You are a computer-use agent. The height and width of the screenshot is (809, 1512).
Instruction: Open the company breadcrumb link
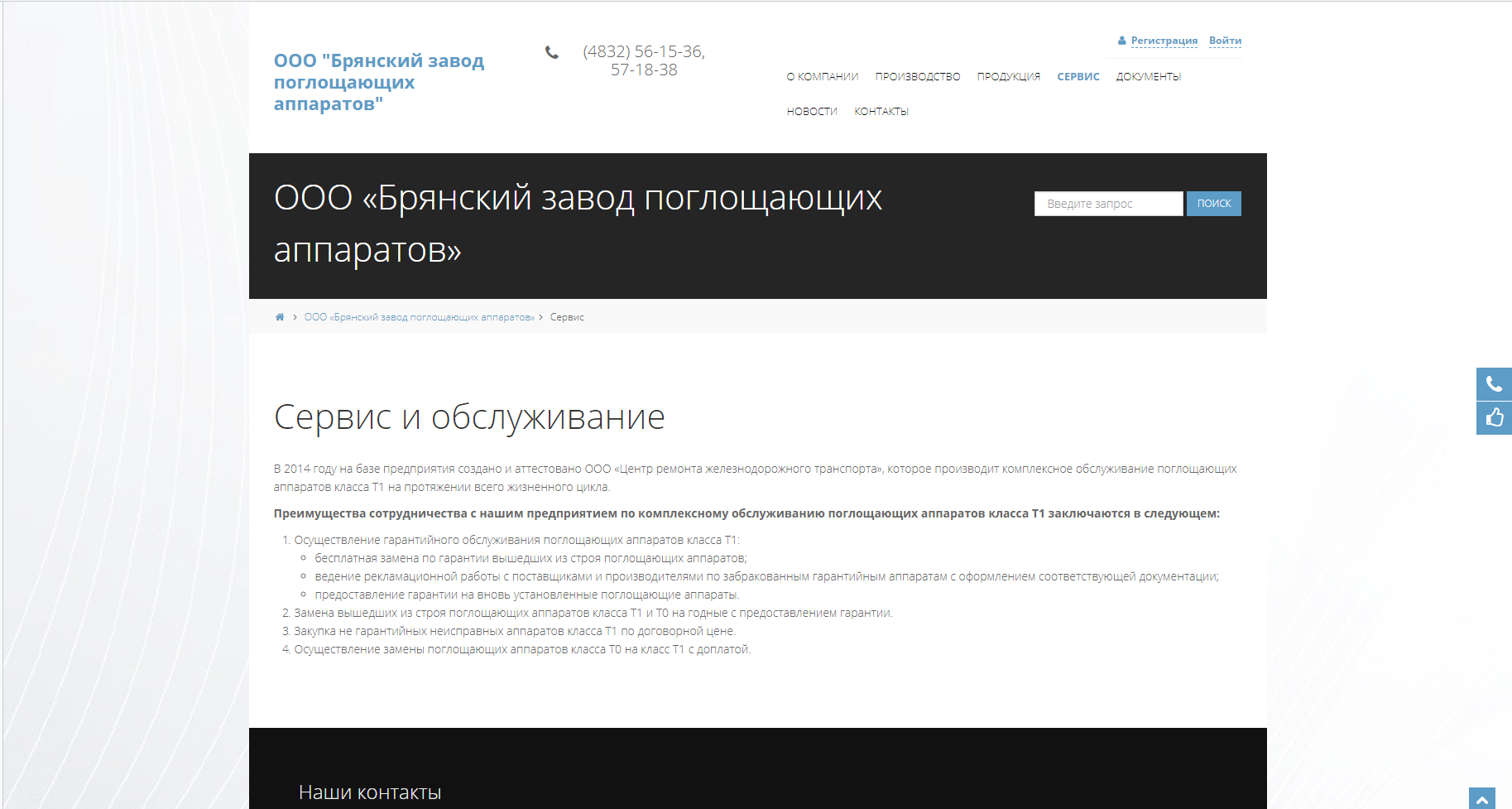(420, 317)
